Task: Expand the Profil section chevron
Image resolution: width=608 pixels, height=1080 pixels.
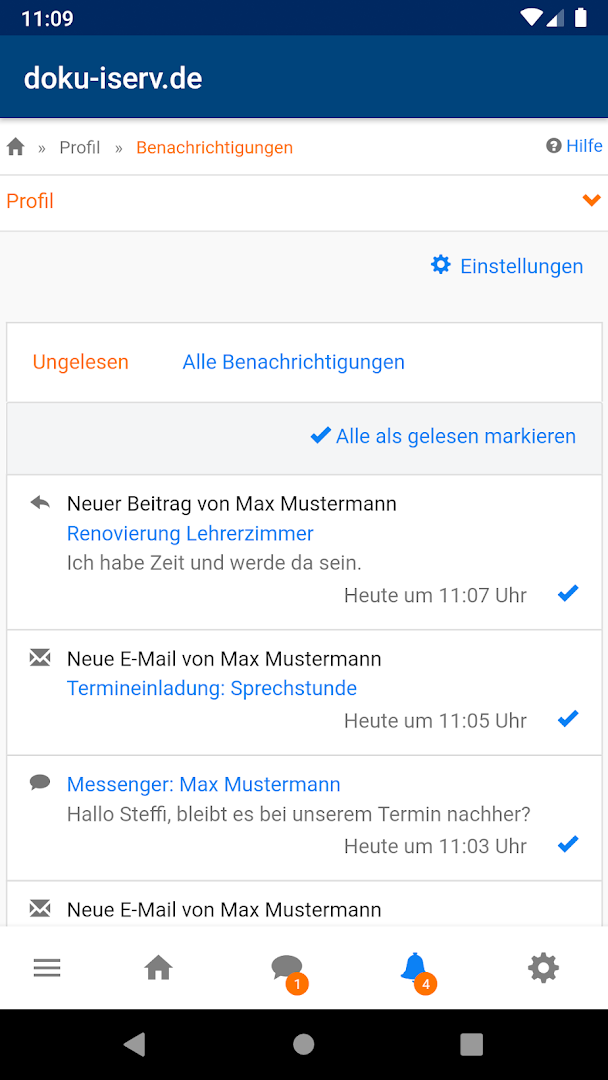Action: 591,201
